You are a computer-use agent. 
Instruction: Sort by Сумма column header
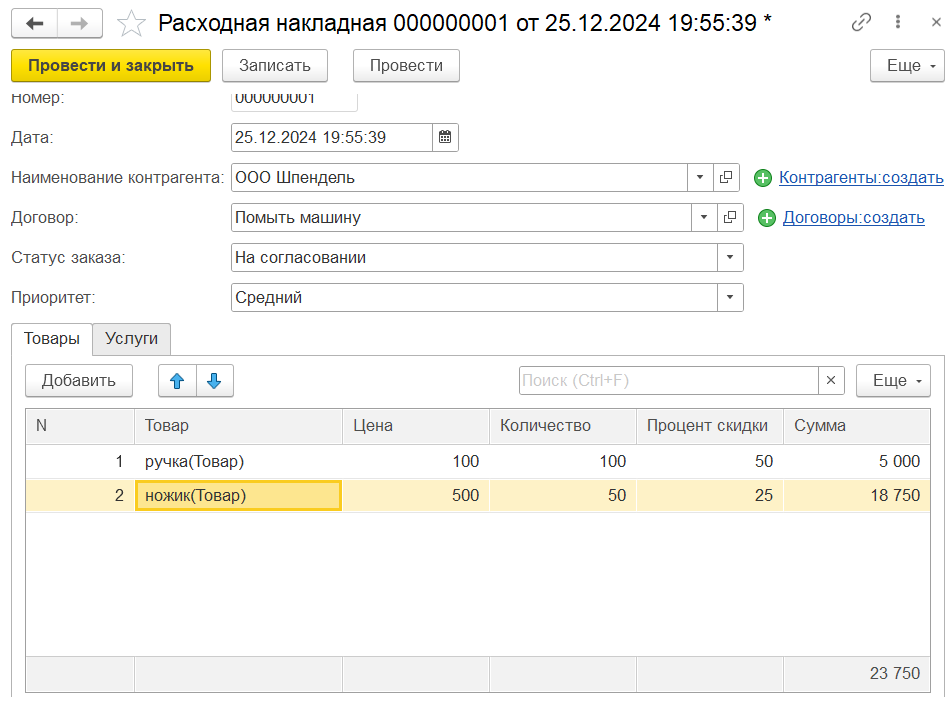tap(857, 426)
